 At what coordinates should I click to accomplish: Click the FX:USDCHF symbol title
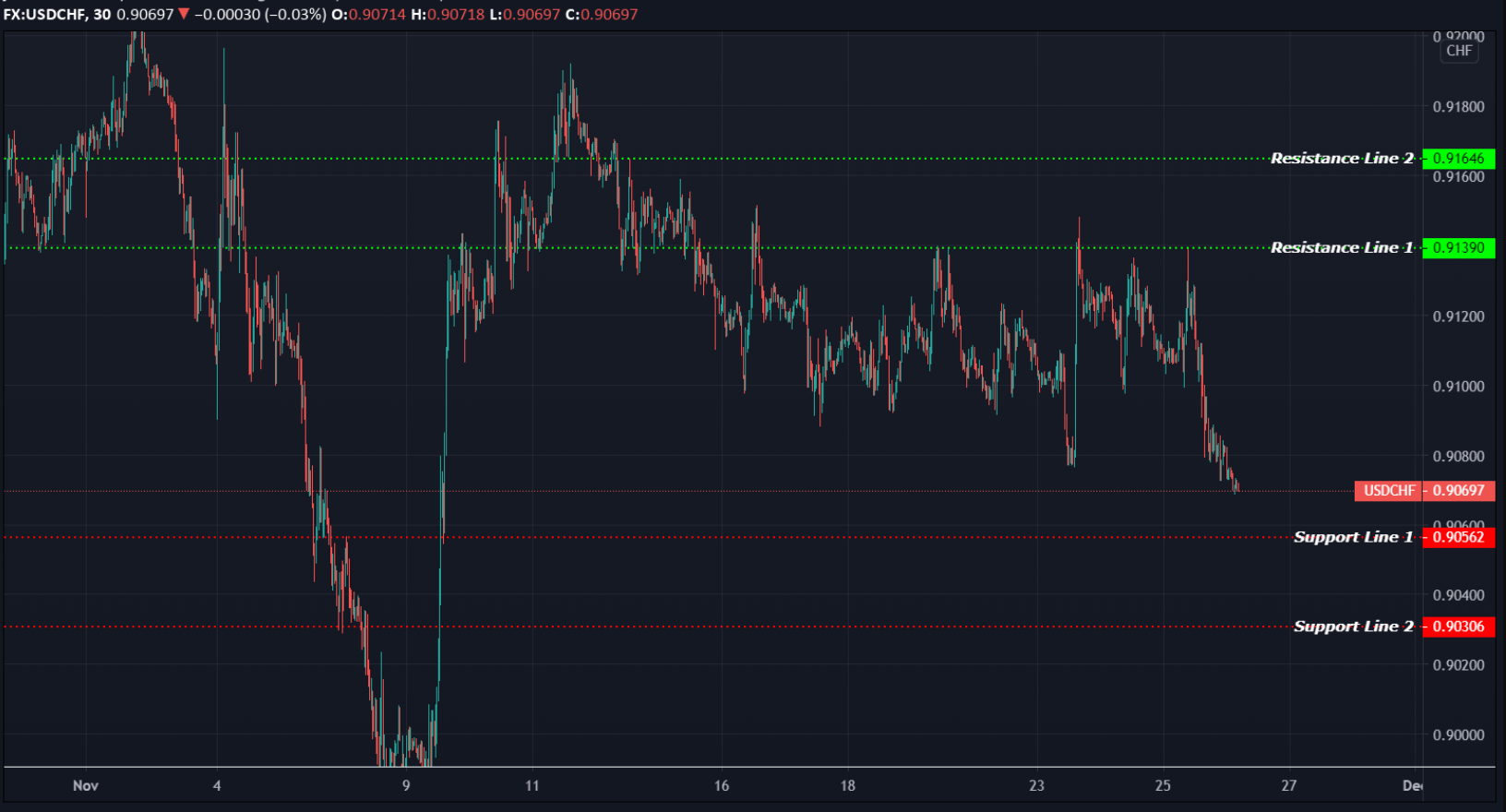click(44, 15)
